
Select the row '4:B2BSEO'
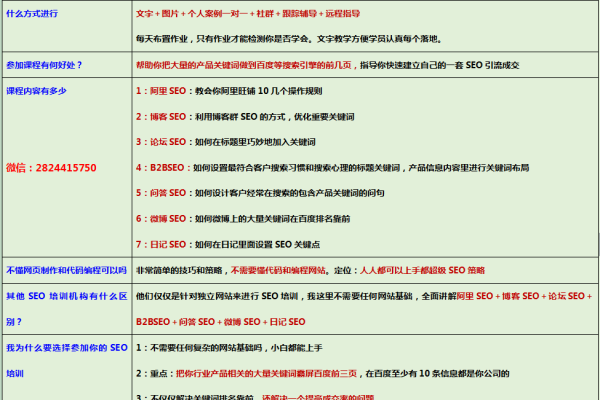pos(333,168)
